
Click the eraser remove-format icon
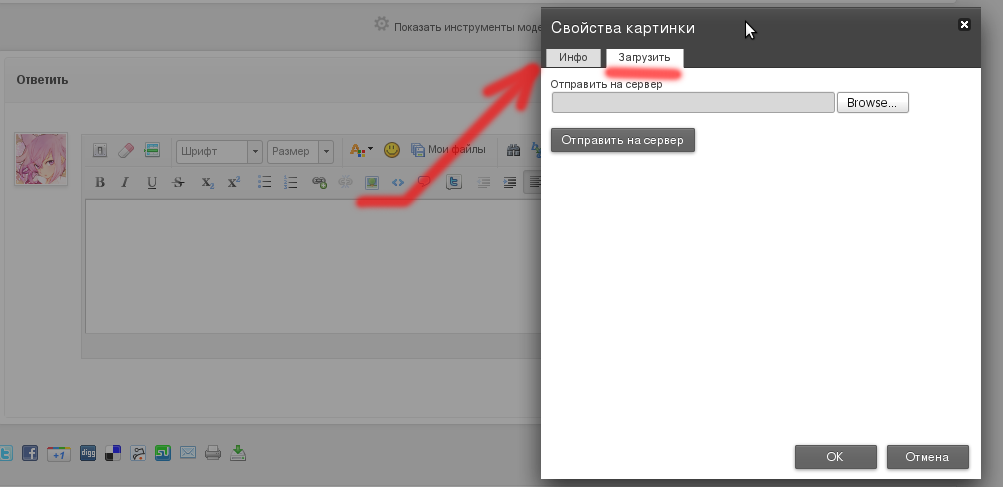126,150
